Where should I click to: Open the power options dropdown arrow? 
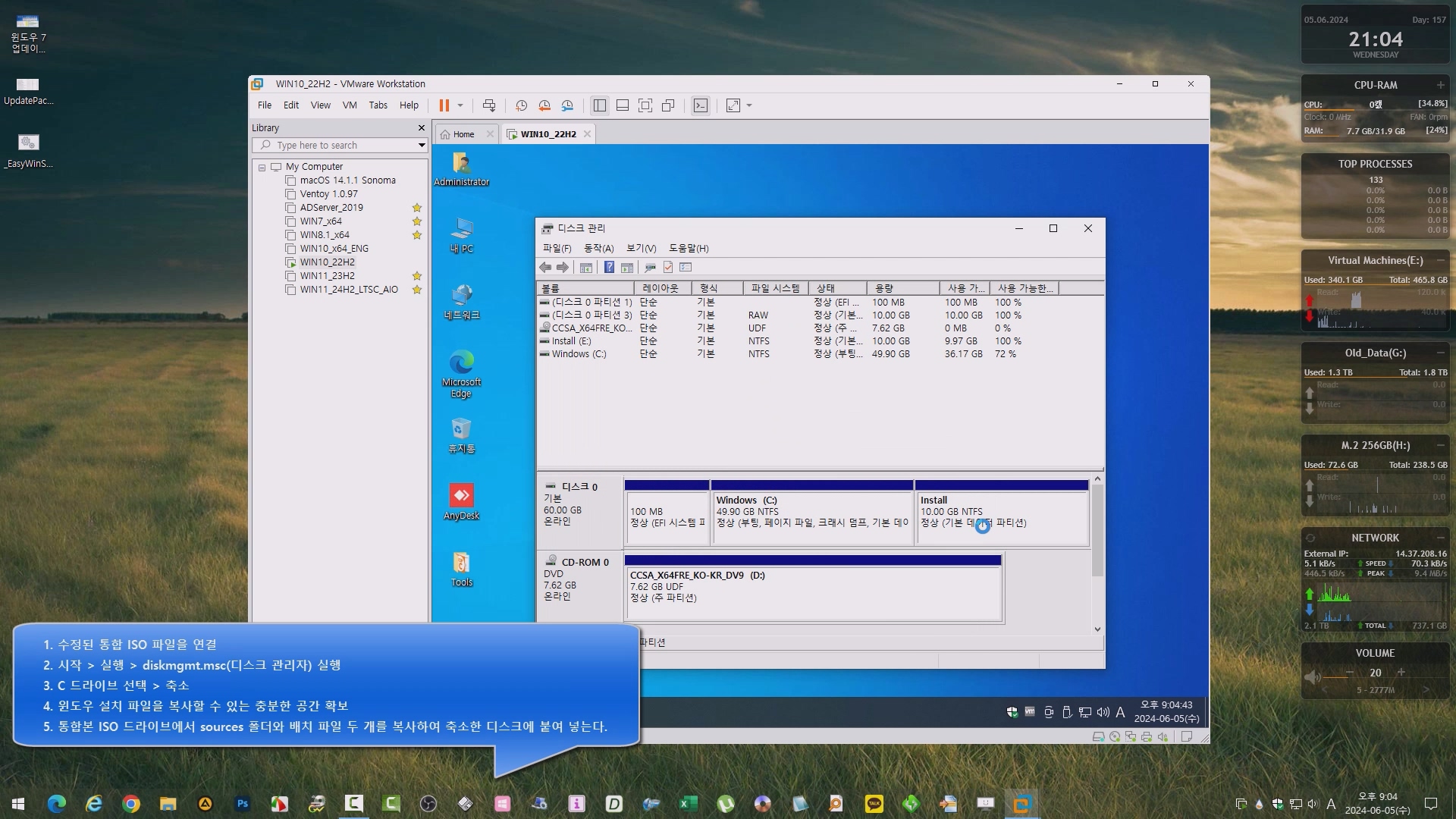(x=460, y=105)
